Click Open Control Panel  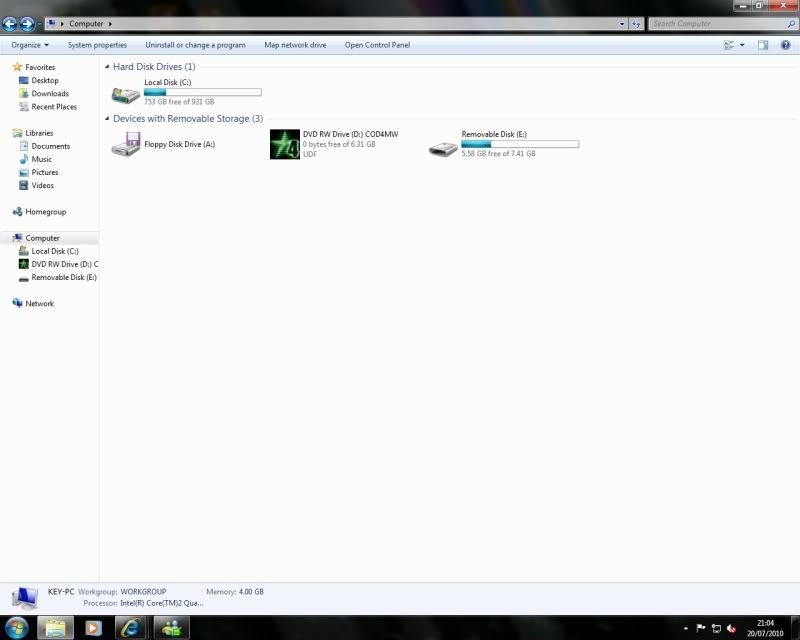pyautogui.click(x=377, y=45)
